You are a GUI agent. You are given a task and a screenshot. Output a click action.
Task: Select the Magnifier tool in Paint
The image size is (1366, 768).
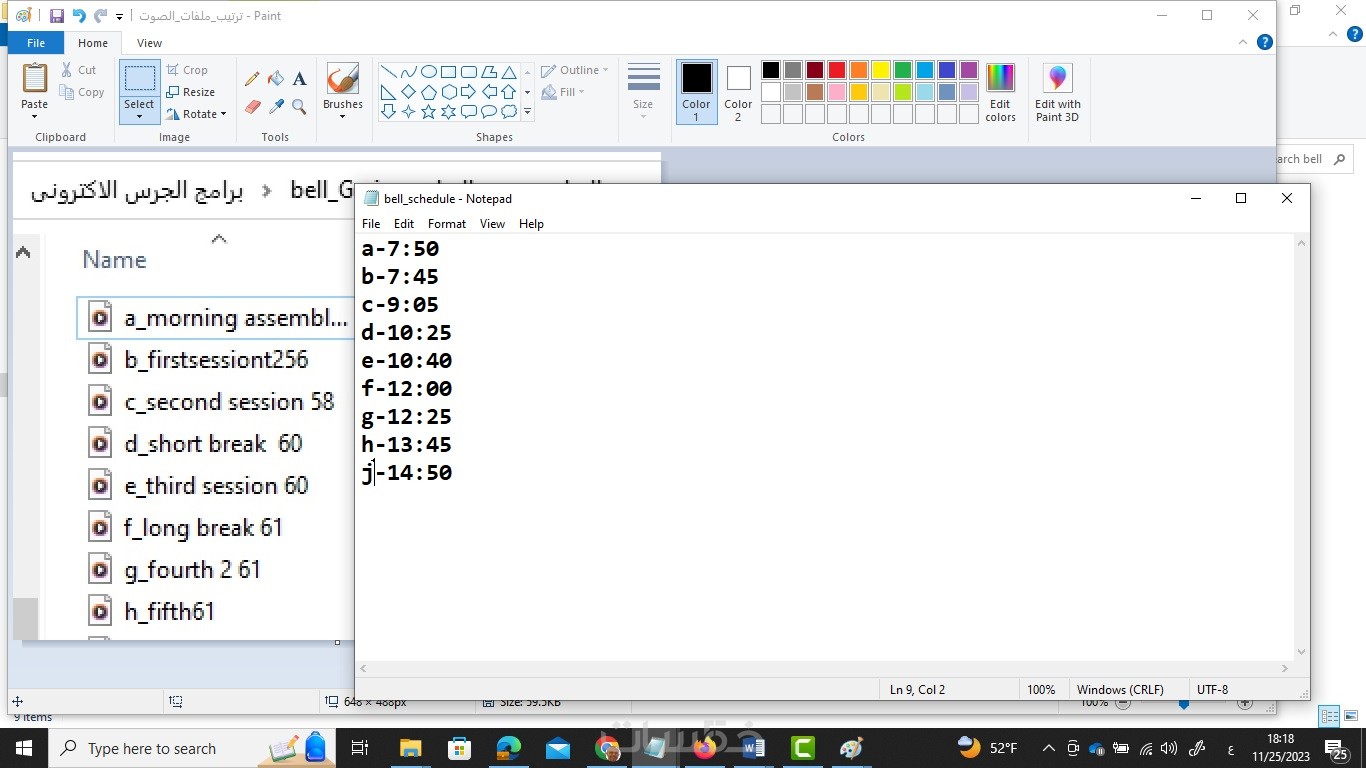(299, 106)
